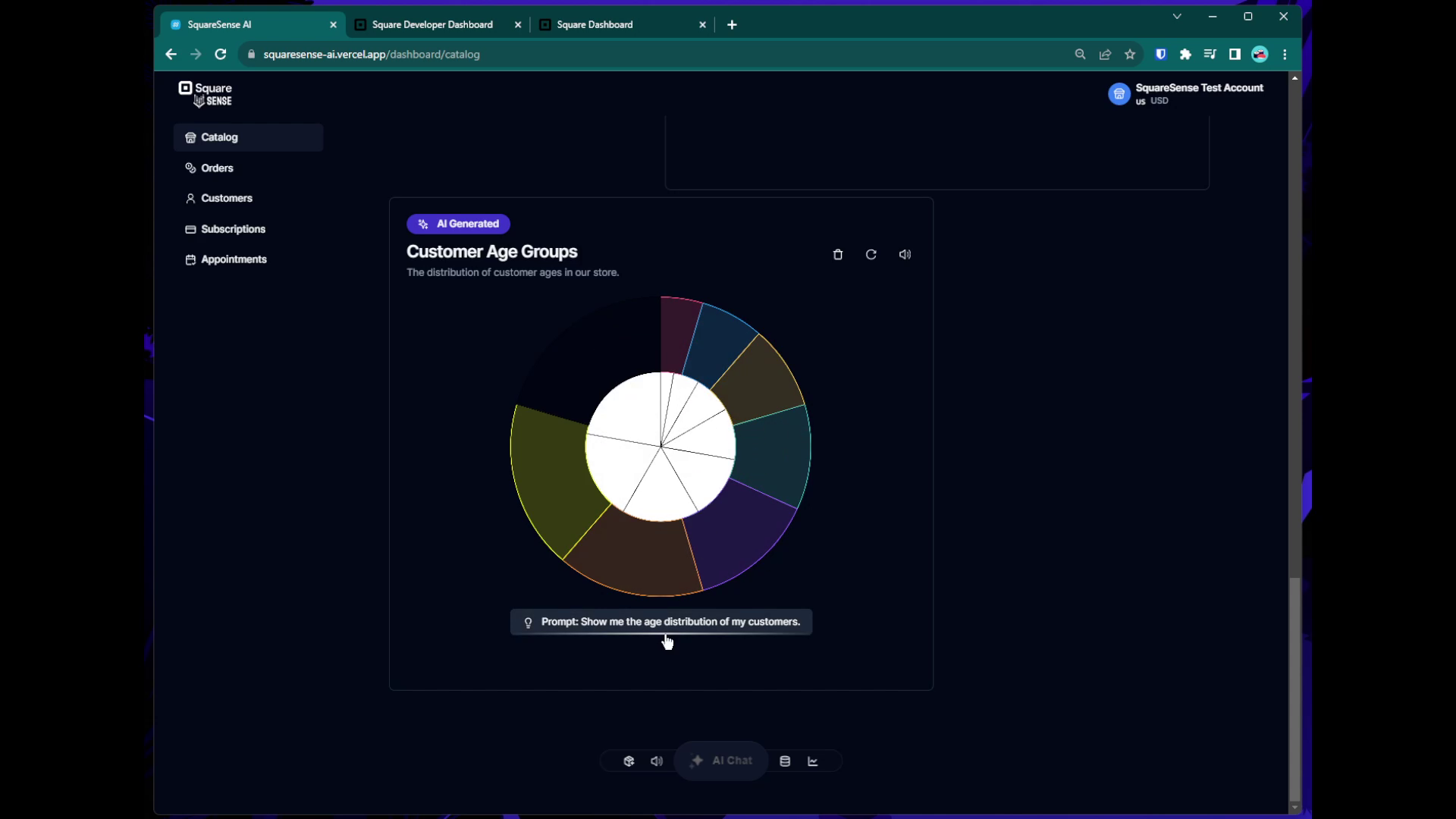Expand the browser tab search chevron

click(1177, 17)
